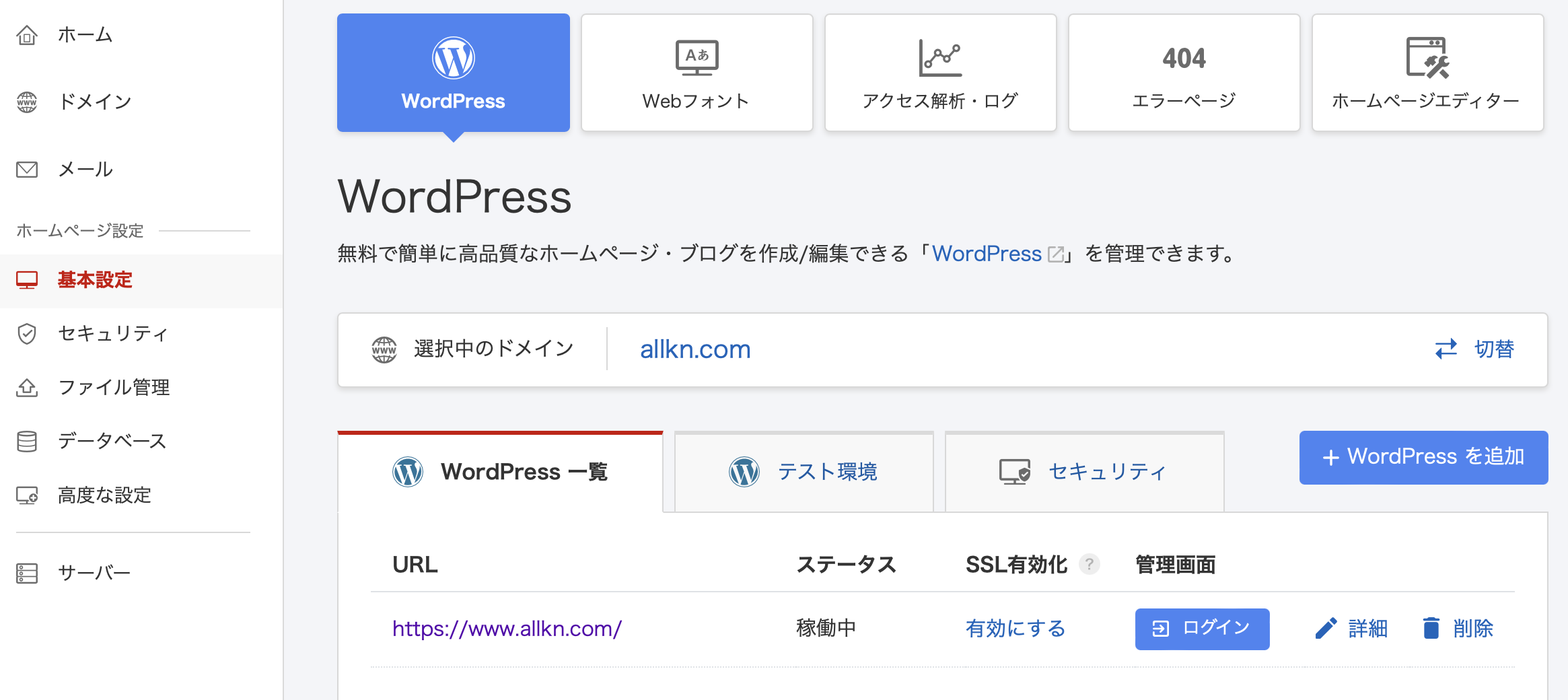Click the 稼働中 status text
This screenshot has width=1568, height=700.
(x=826, y=628)
